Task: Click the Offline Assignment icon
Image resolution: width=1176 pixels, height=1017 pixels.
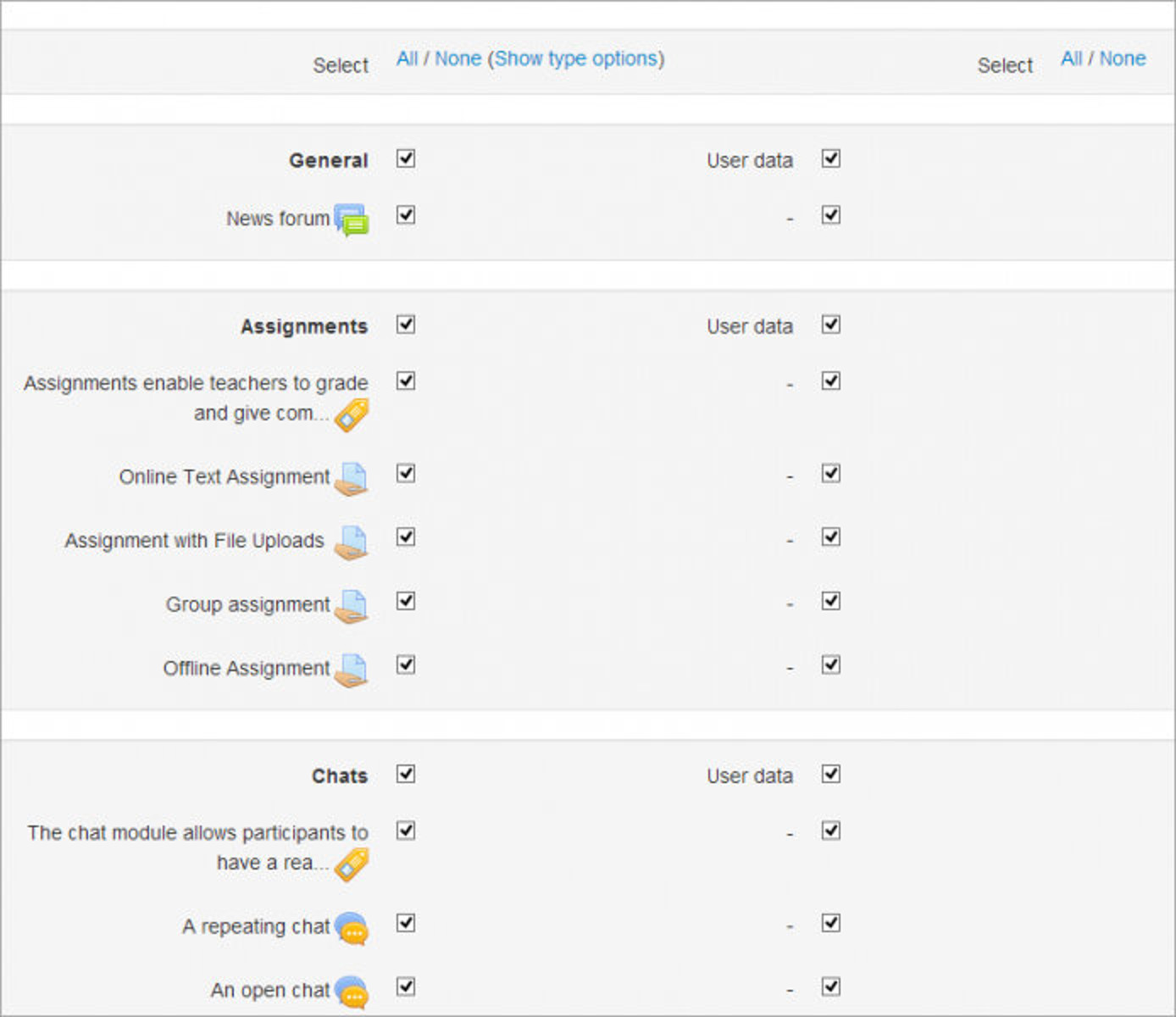Action: click(x=351, y=670)
